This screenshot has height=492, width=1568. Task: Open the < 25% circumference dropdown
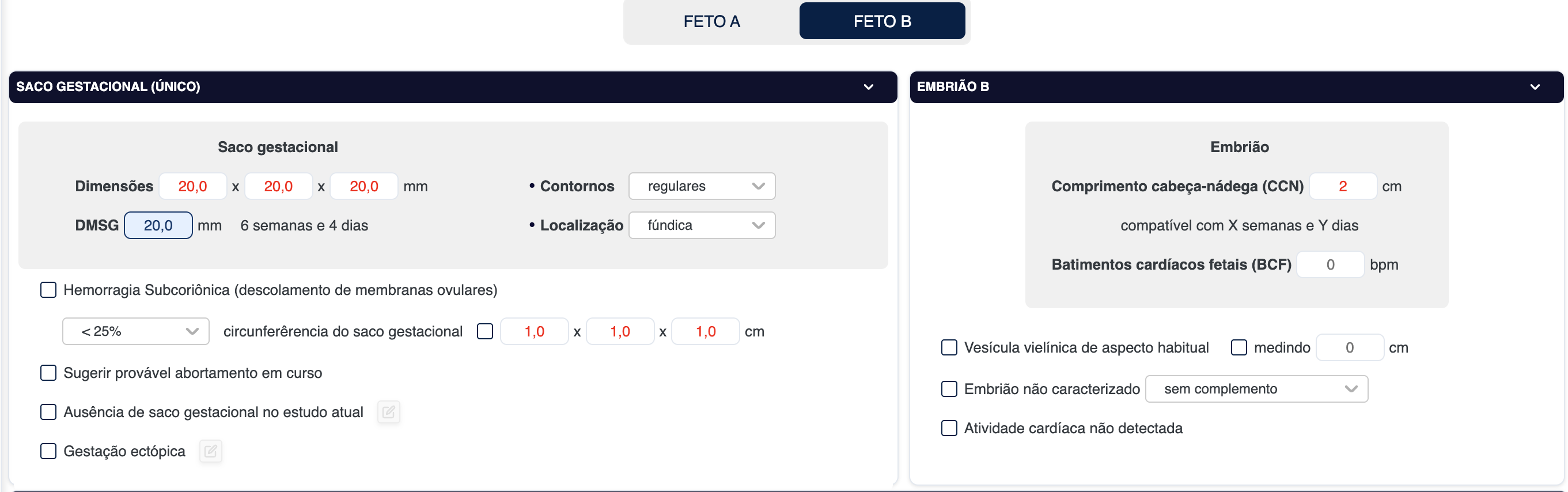pos(136,331)
